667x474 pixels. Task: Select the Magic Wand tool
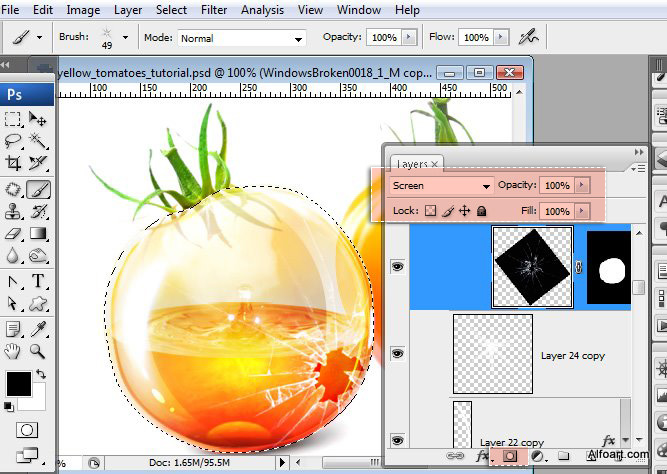(x=38, y=139)
